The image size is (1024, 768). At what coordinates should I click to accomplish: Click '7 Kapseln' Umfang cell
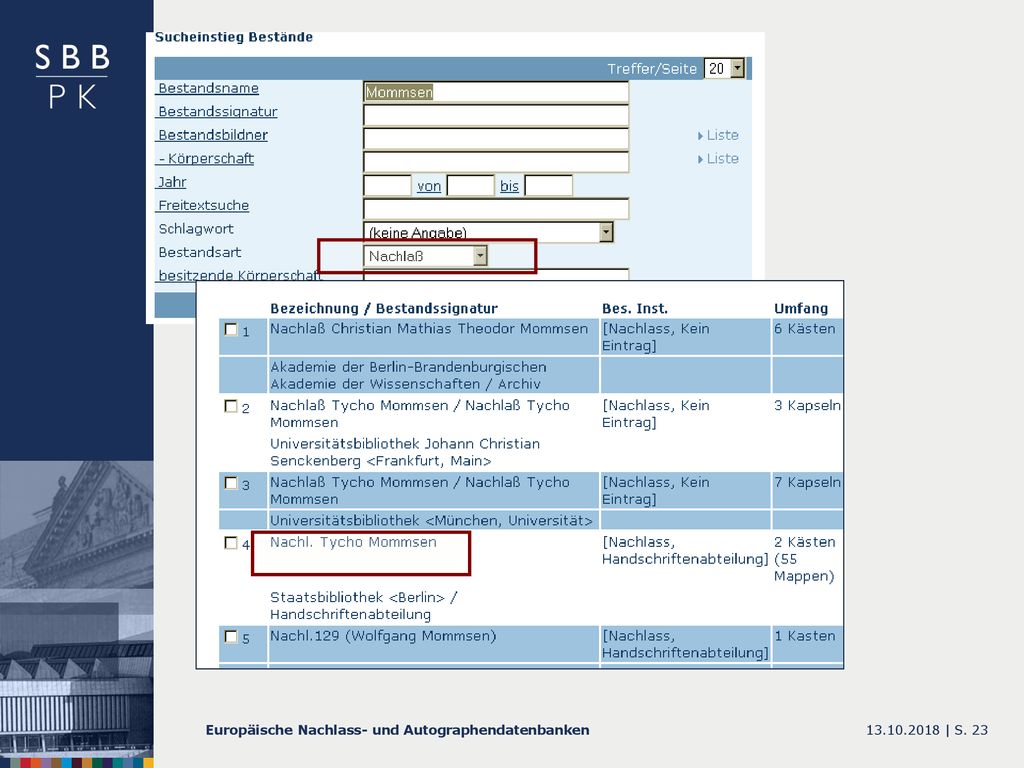click(x=807, y=483)
